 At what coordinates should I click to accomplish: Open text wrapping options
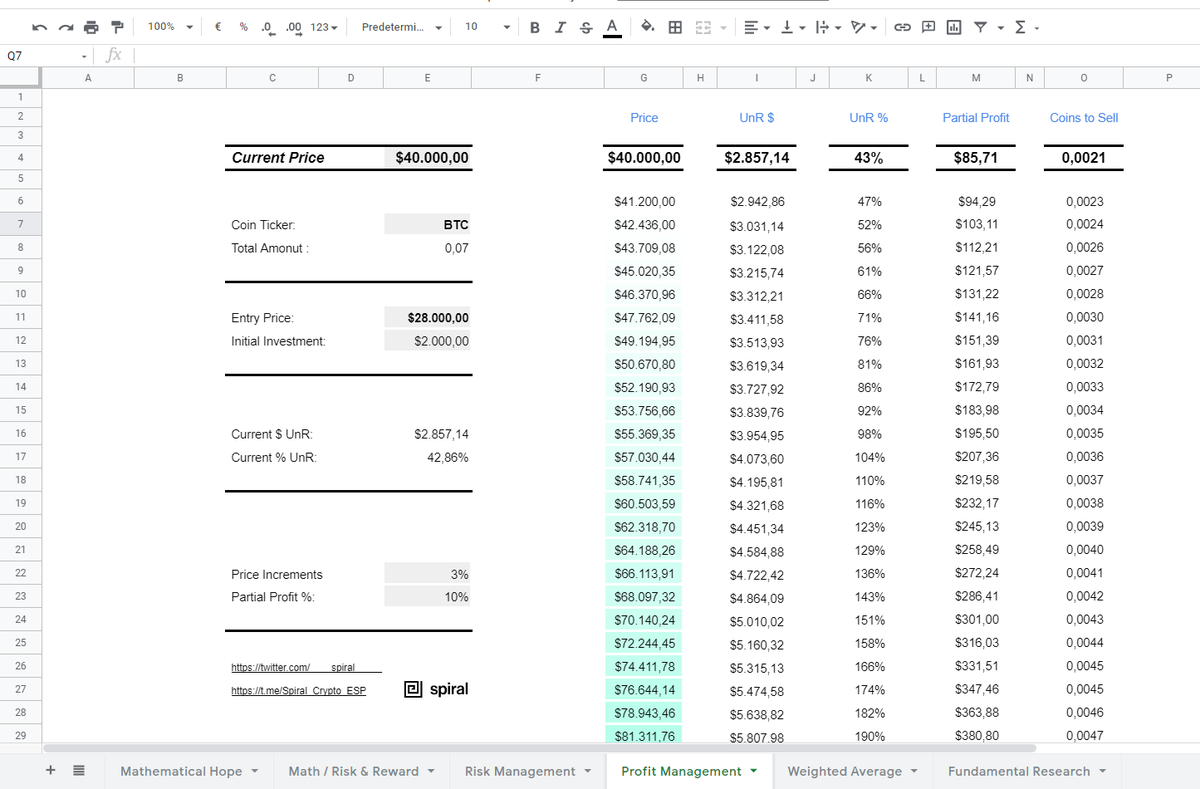828,27
